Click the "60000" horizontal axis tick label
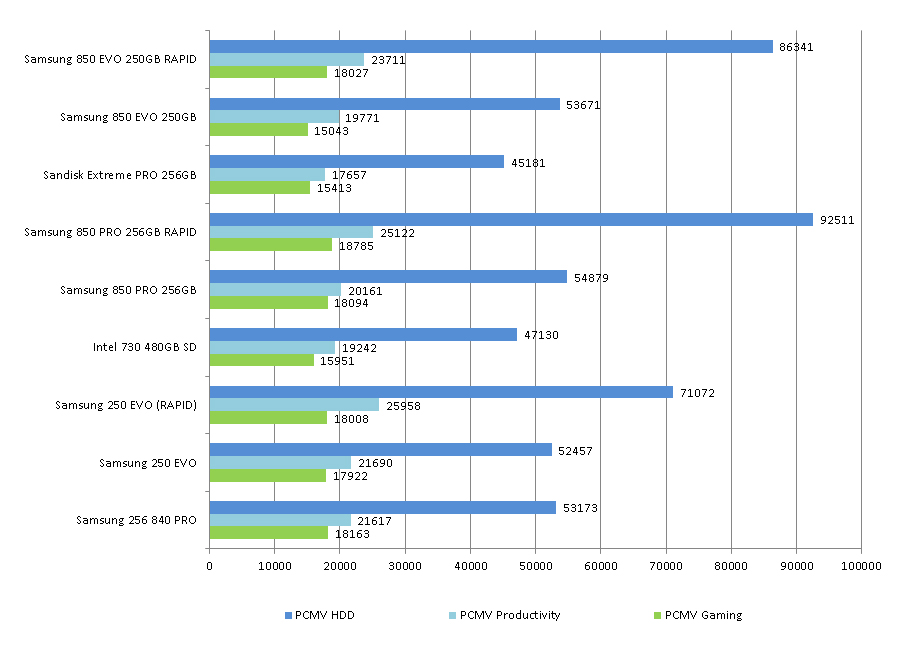Viewport: 900px width, 671px height. tap(601, 567)
